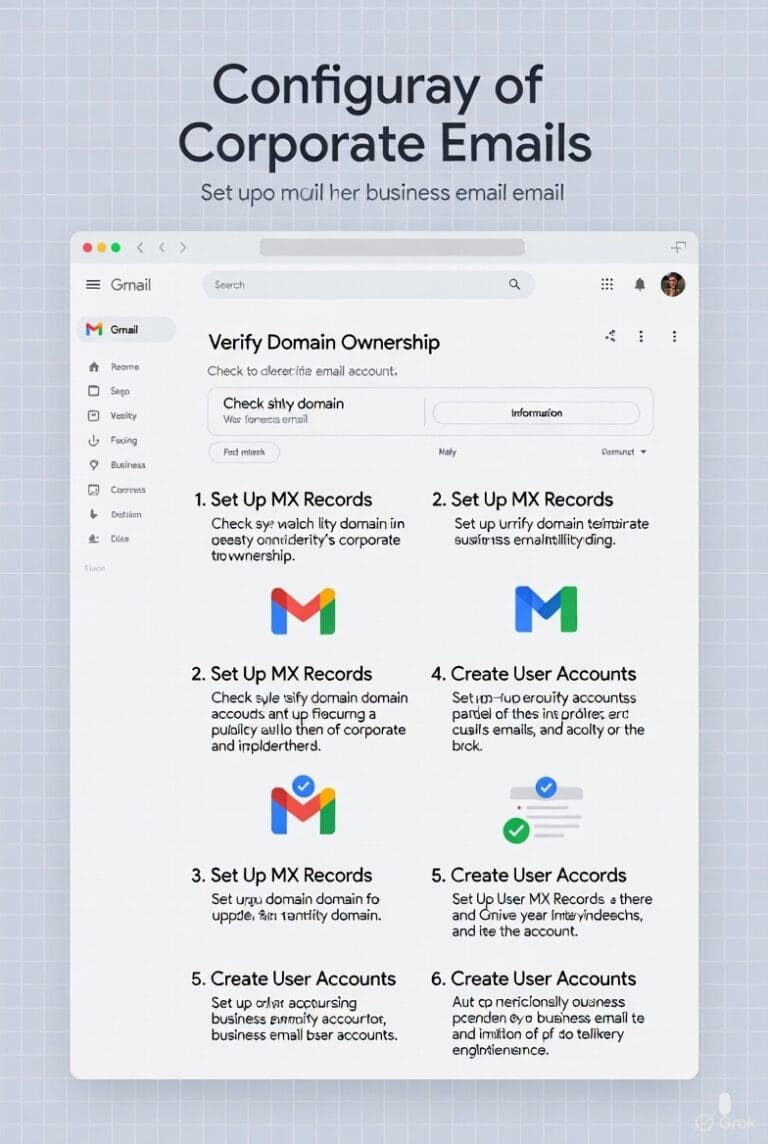Click the Naly label
This screenshot has width=768, height=1144.
447,452
